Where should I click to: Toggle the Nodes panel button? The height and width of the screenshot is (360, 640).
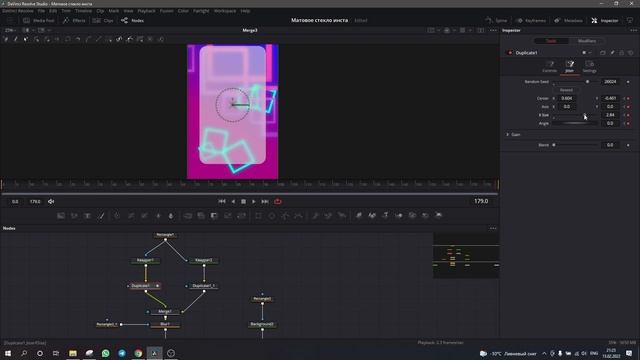(x=132, y=20)
